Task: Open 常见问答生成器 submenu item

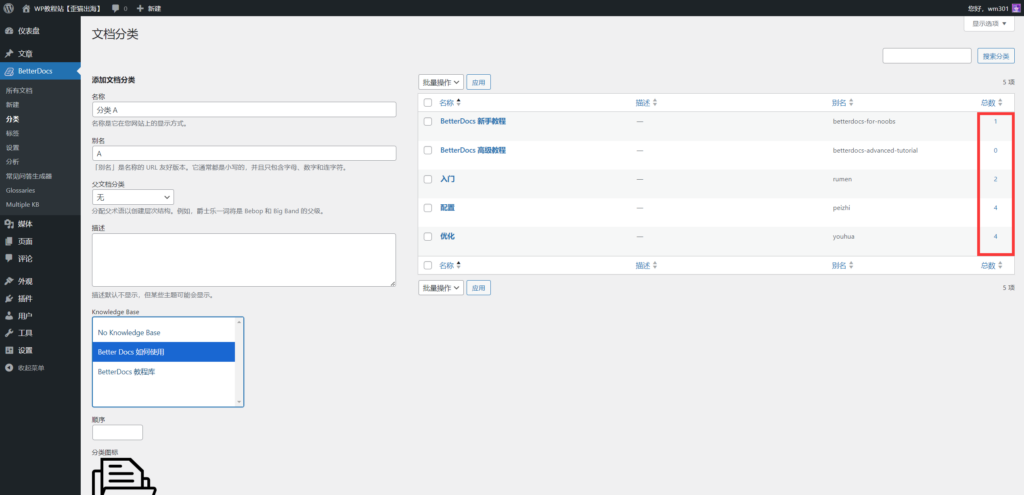Action: [29, 176]
